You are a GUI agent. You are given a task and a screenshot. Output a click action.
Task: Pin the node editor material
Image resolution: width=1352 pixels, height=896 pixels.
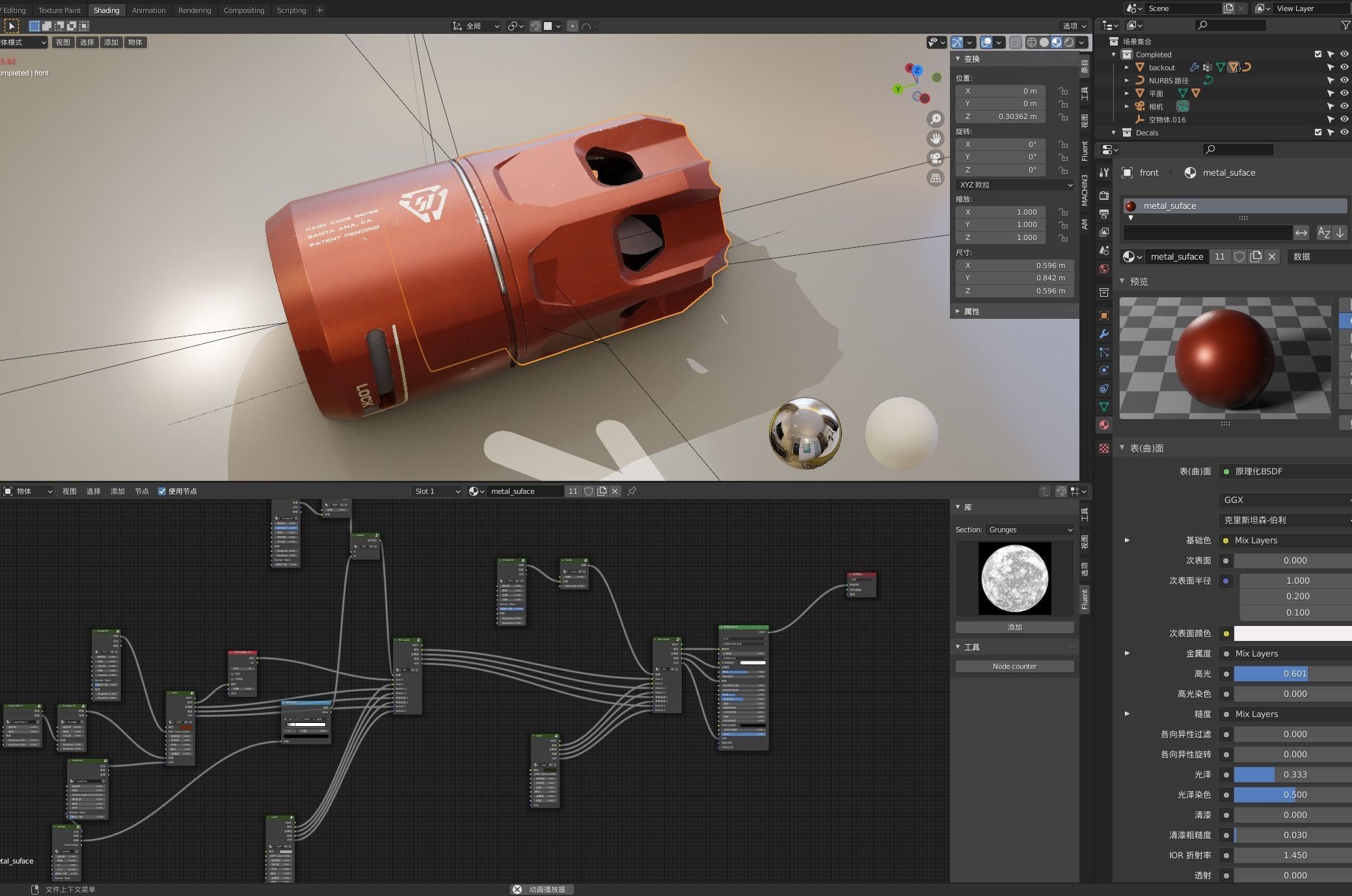point(632,491)
